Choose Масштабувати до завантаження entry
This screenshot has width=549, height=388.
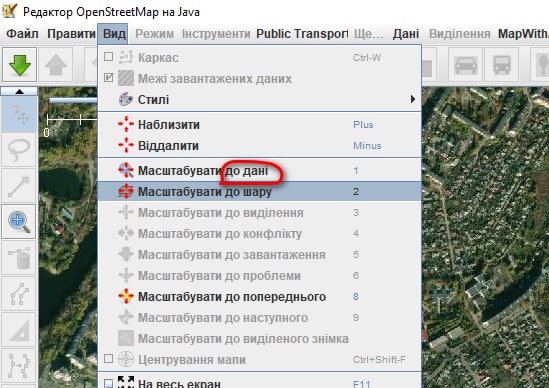click(259, 255)
